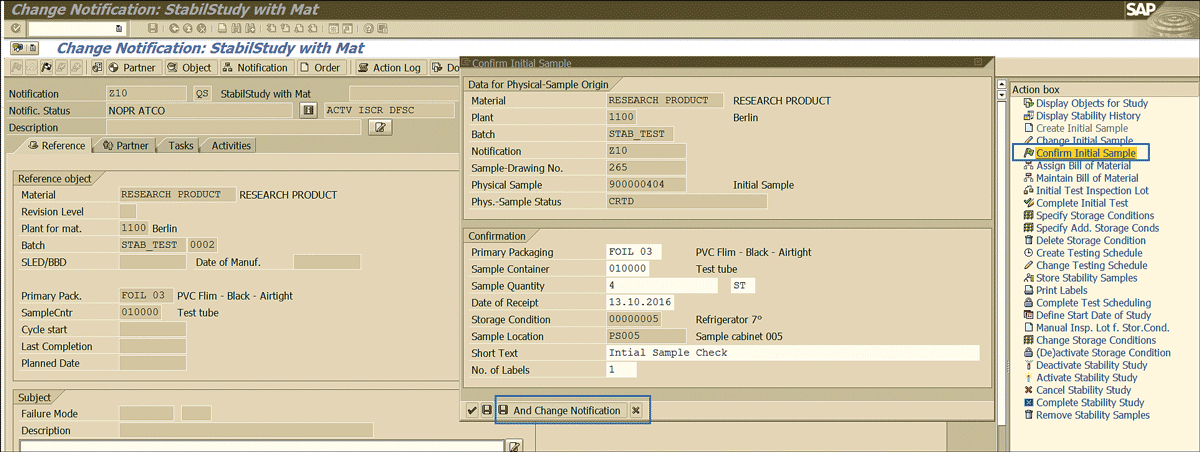Image resolution: width=1200 pixels, height=452 pixels.
Task: Open command field dropdown history
Action: click(119, 28)
